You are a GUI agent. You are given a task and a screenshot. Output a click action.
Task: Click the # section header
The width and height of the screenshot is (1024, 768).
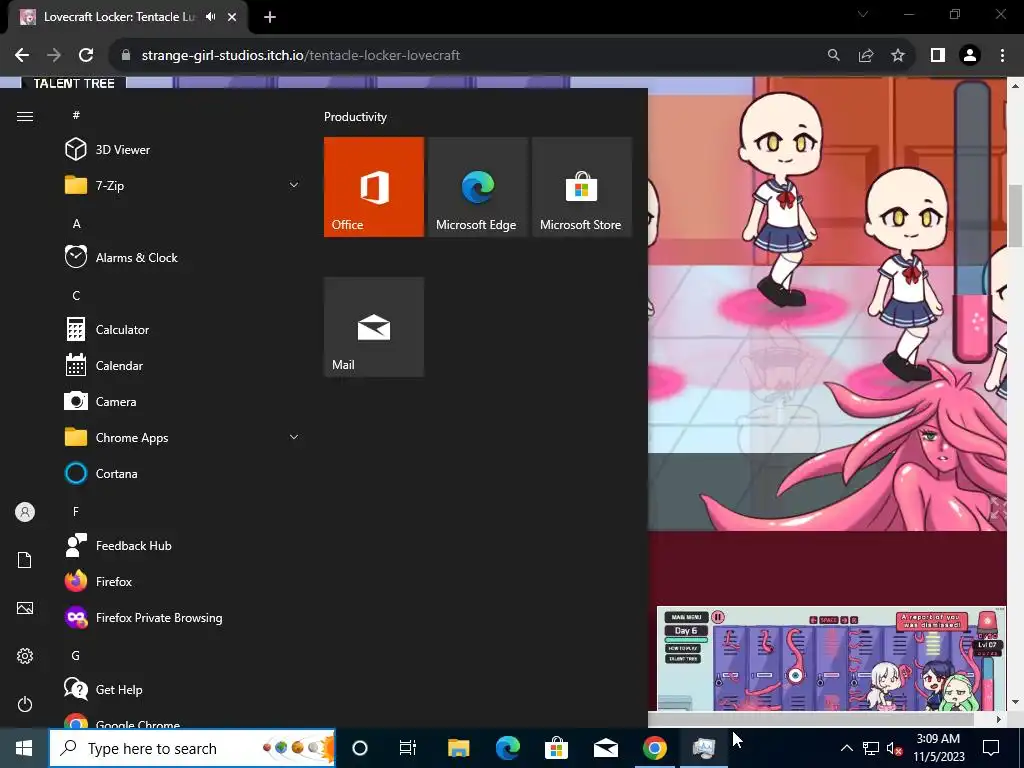point(76,115)
